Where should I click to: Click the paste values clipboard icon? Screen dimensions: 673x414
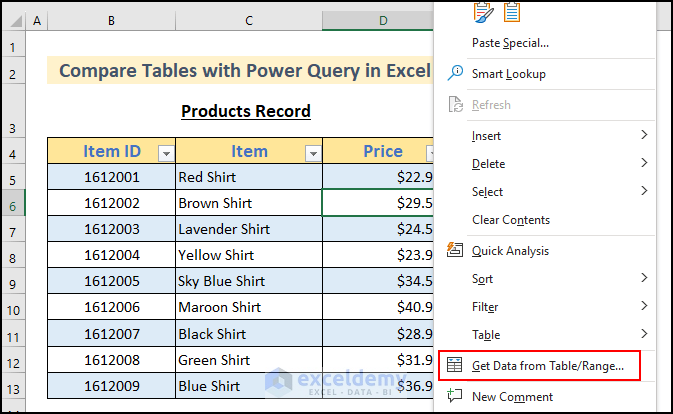pyautogui.click(x=512, y=12)
